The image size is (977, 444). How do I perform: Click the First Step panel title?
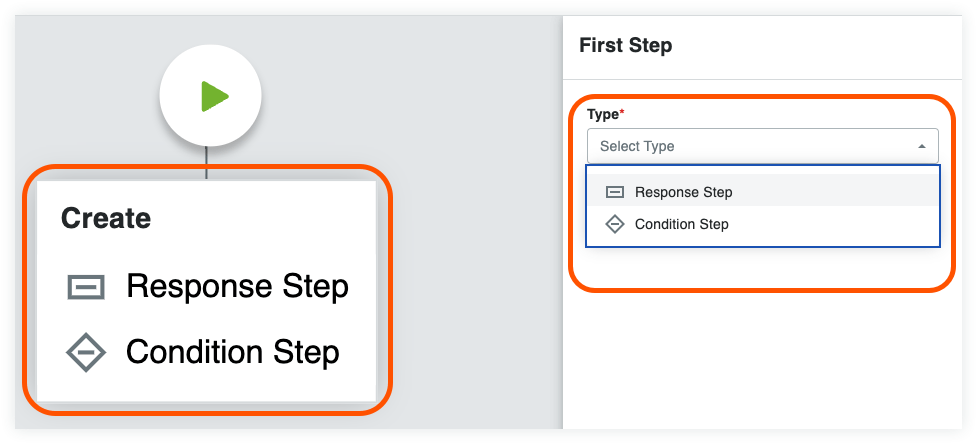[x=625, y=45]
